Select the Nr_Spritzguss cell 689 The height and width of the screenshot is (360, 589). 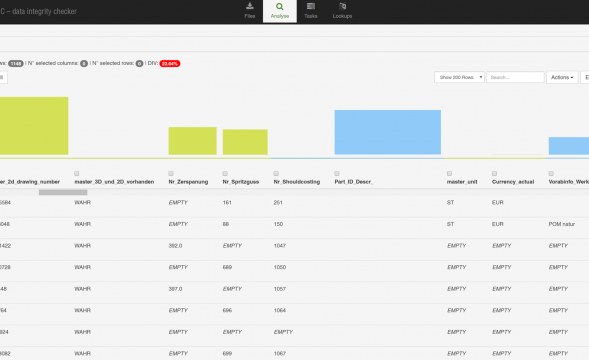227,267
